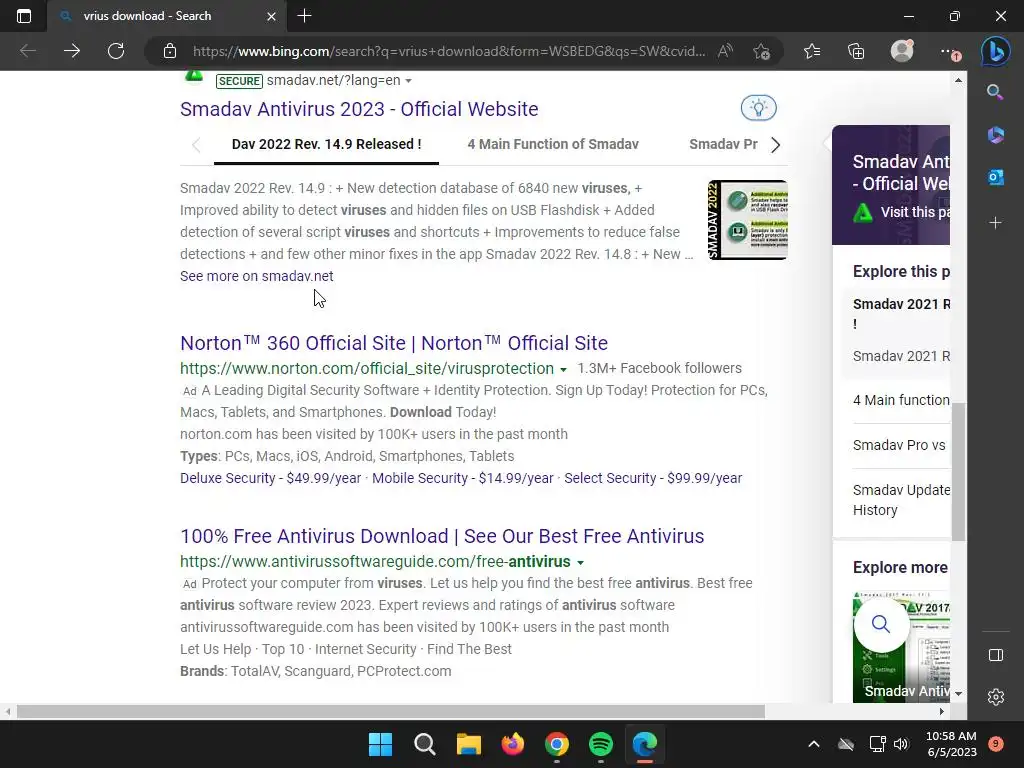Screen dimensions: 1024x768
Task: Click the visual search magnifier bubble
Action: point(880,624)
